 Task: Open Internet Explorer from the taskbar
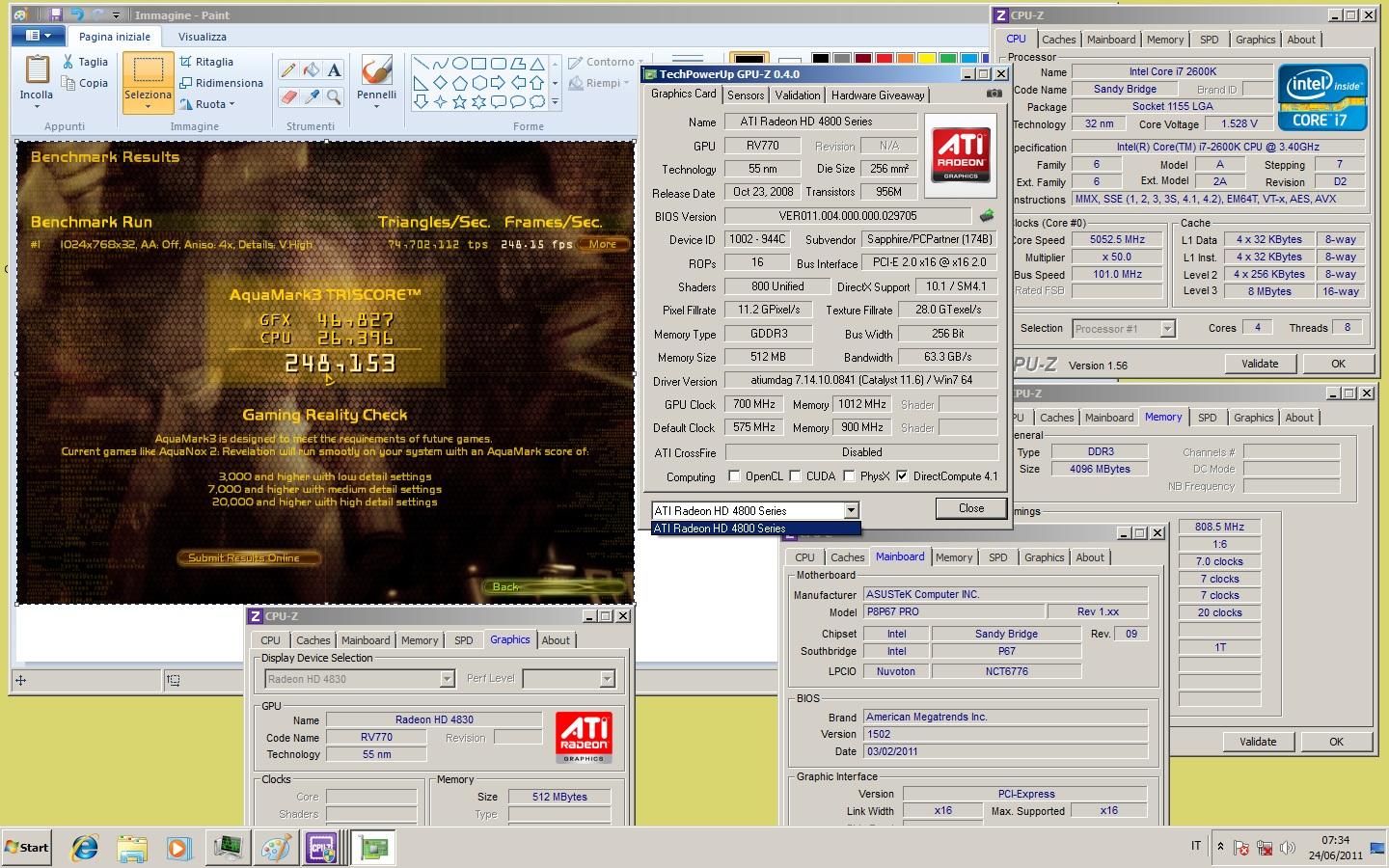pyautogui.click(x=85, y=848)
